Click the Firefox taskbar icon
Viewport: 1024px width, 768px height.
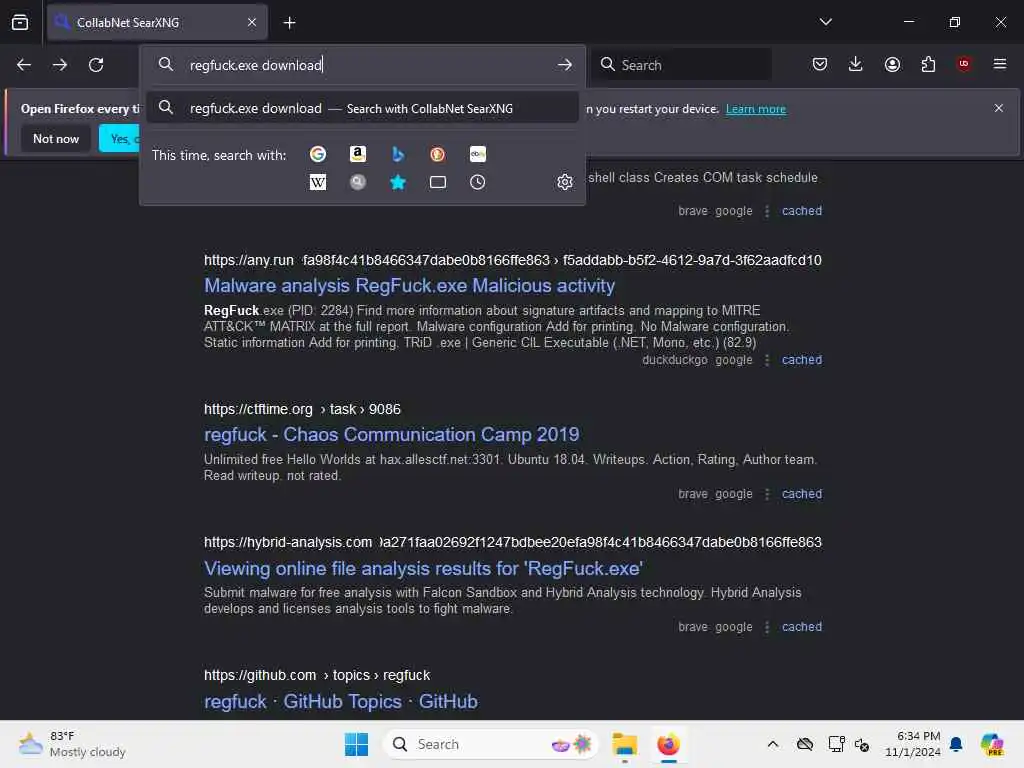tap(668, 744)
